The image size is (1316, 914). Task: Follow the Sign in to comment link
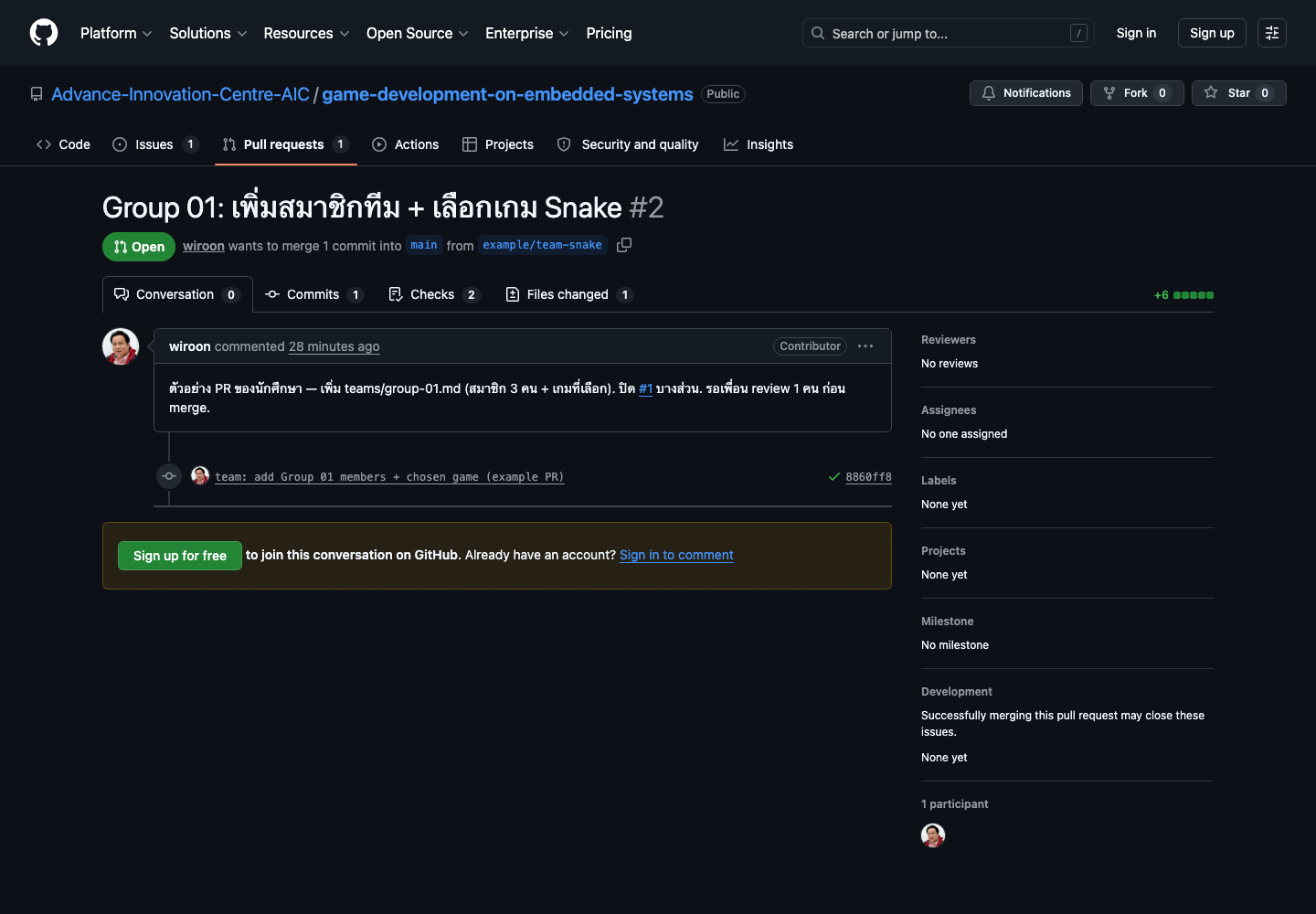tap(676, 555)
